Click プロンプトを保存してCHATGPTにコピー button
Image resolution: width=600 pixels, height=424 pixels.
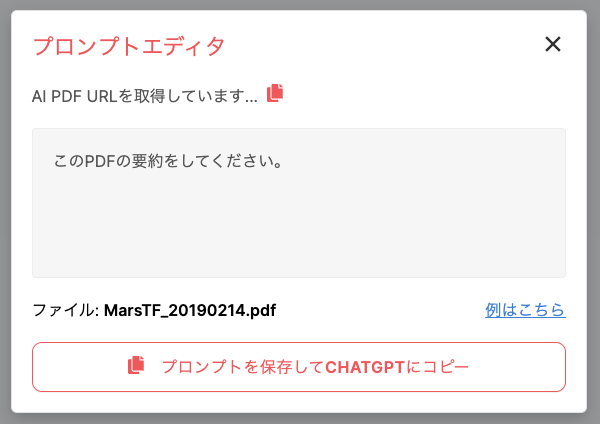[x=299, y=367]
